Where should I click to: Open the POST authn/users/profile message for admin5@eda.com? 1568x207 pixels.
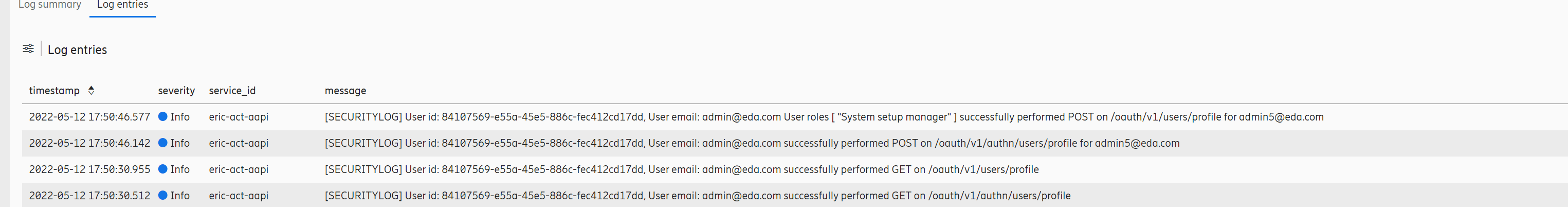point(752,143)
